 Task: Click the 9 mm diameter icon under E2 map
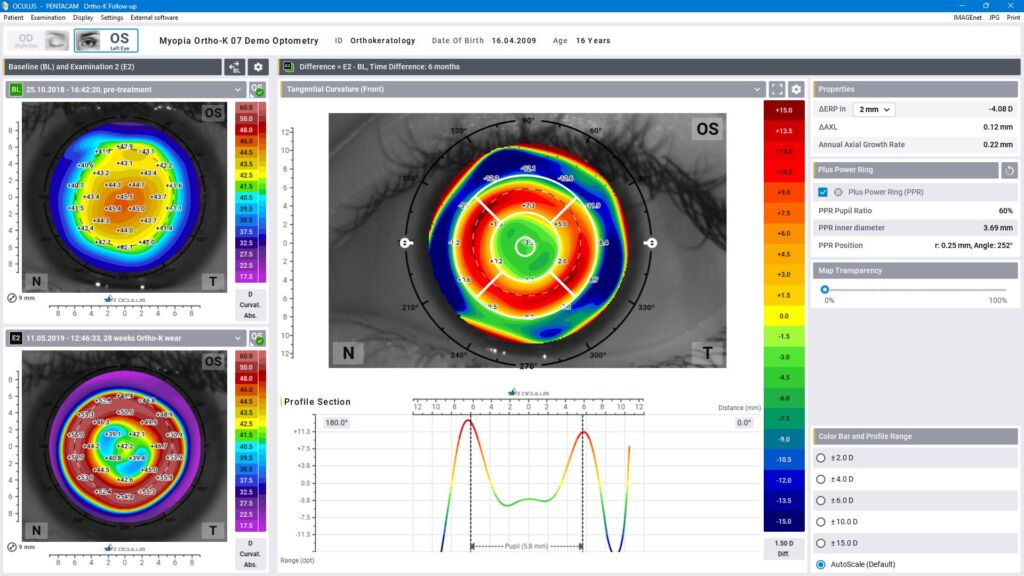12,547
